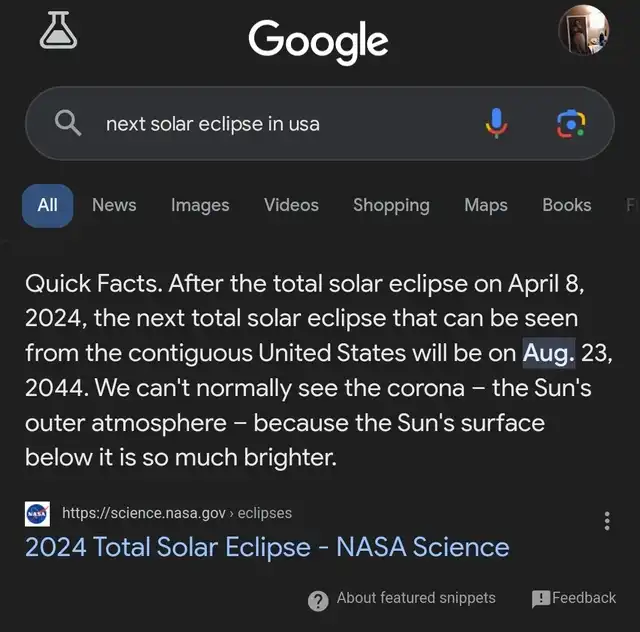Viewport: 640px width, 632px height.
Task: Click the question mark help icon
Action: click(x=318, y=600)
